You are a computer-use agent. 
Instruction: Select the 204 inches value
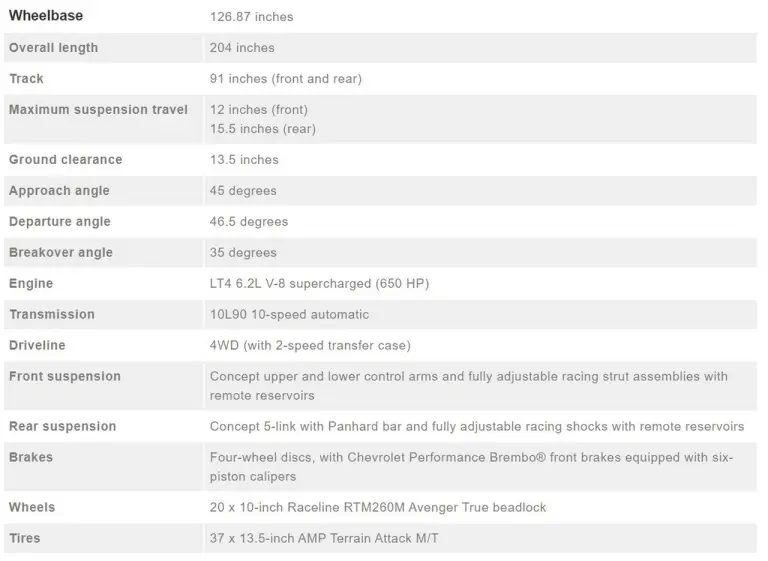click(x=242, y=48)
